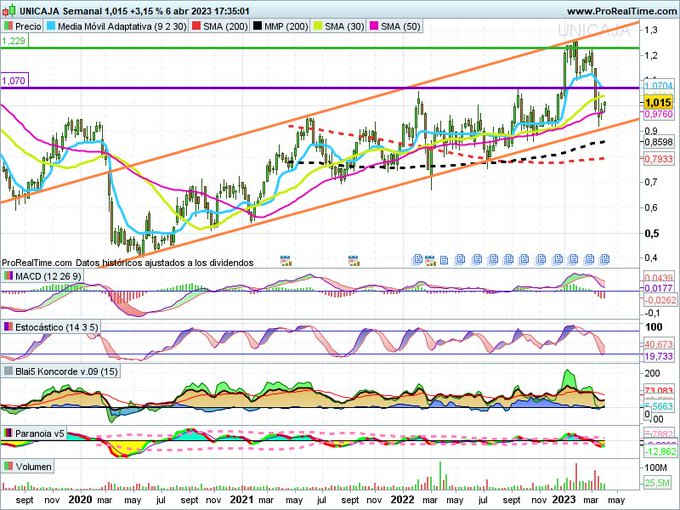Click the ProRealTime.com dividend-adjusted data note

click(128, 262)
